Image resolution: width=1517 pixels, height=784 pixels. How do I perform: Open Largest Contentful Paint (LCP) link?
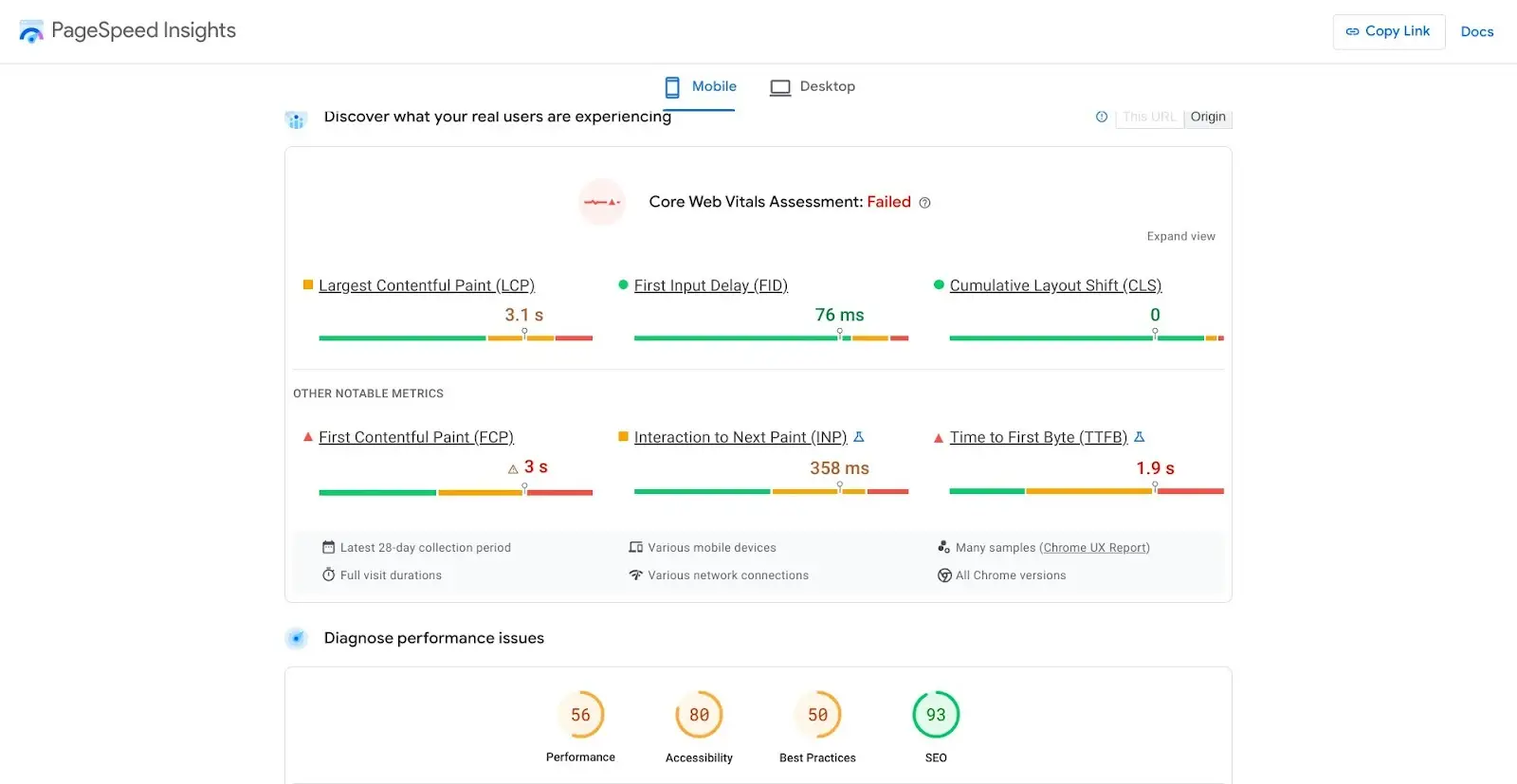(427, 285)
